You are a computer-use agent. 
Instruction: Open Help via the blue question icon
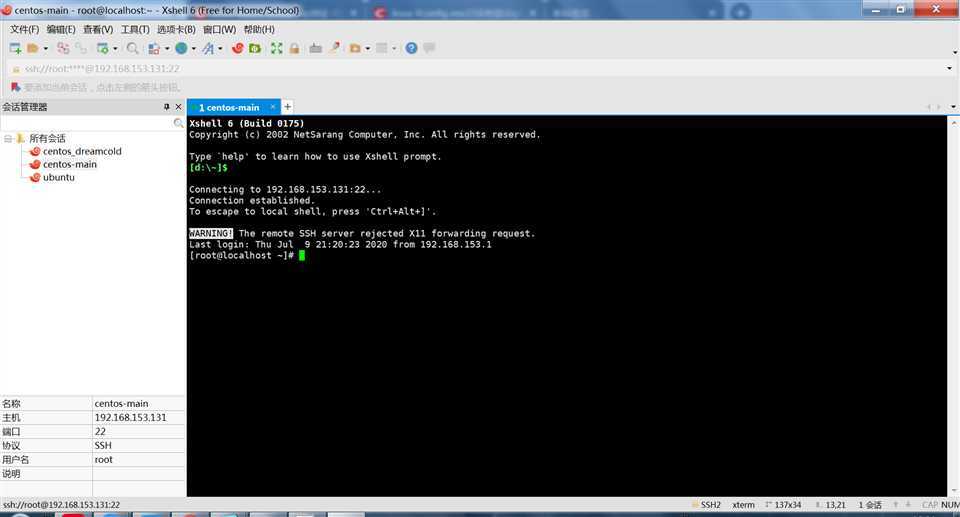pos(411,48)
